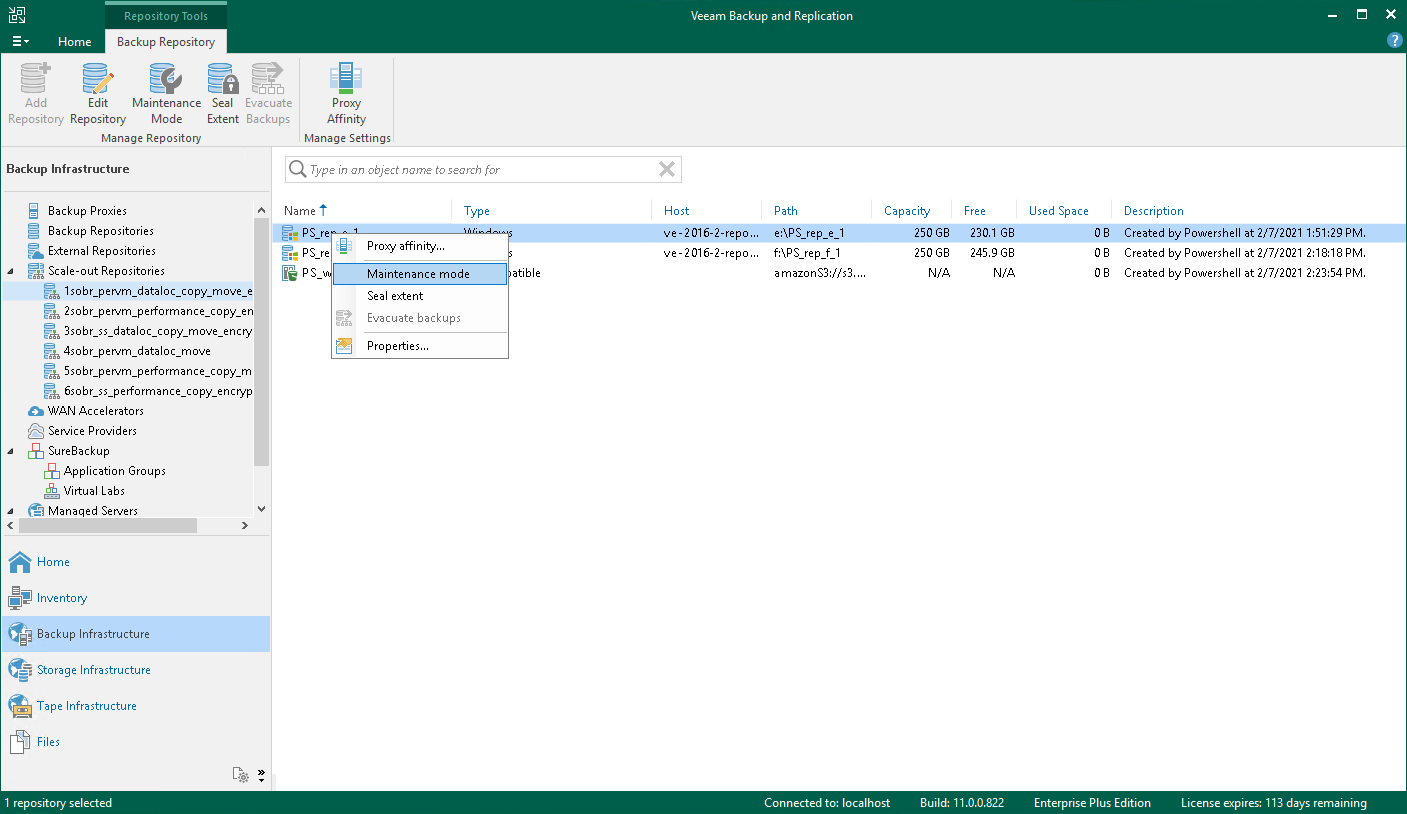Click the tree's horizontal scrollbar right arrow
This screenshot has height=814, width=1407.
click(x=245, y=525)
